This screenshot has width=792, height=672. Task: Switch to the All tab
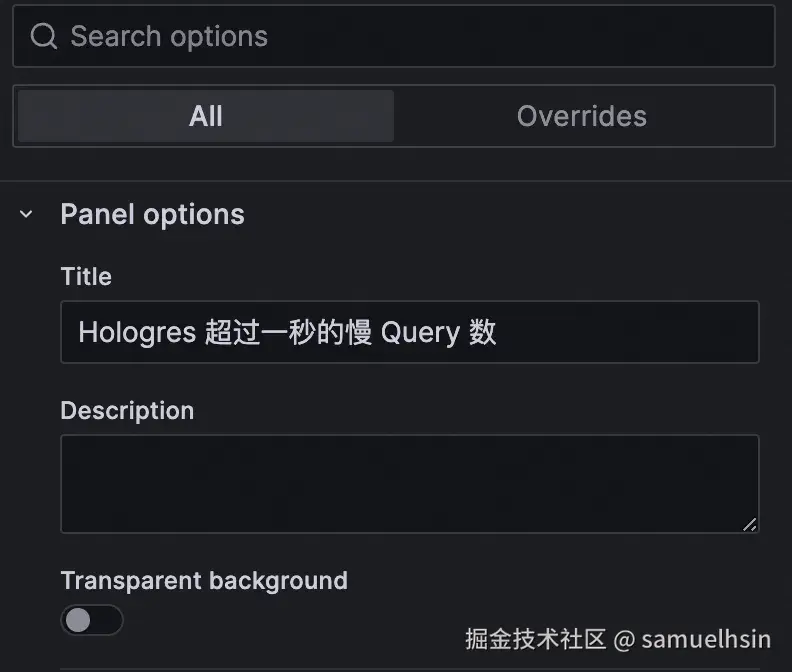(x=205, y=116)
